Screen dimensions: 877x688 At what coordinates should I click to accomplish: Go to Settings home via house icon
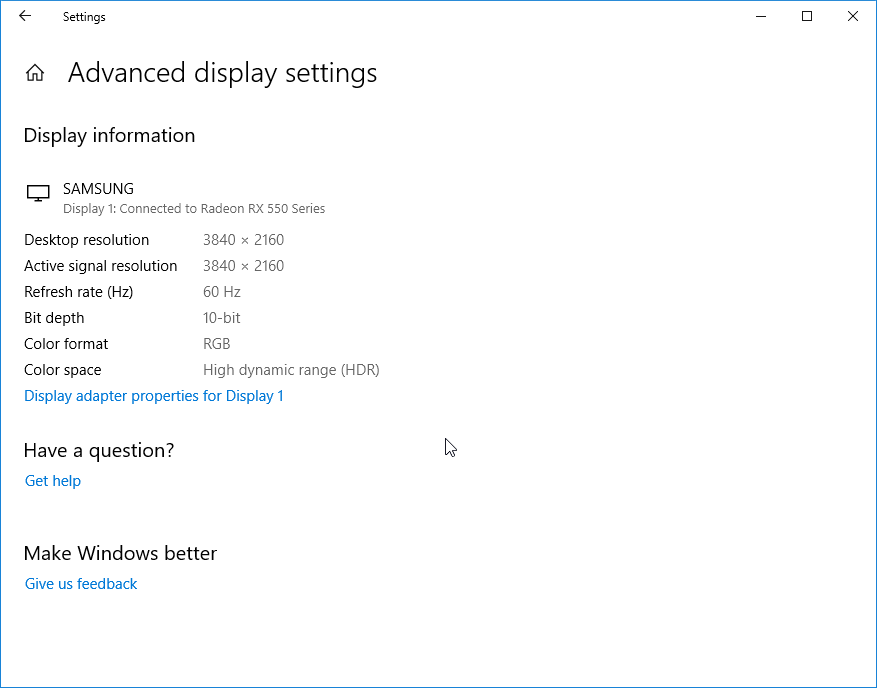coord(35,73)
